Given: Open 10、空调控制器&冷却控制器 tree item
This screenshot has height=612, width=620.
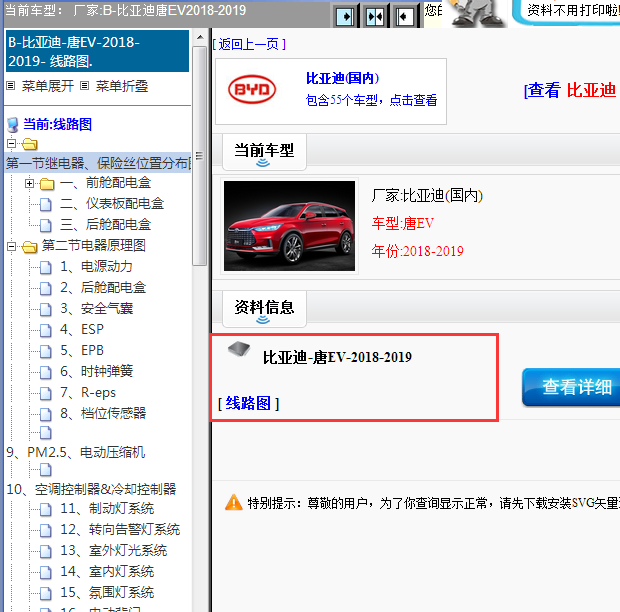Looking at the screenshot, I should coord(91,489).
